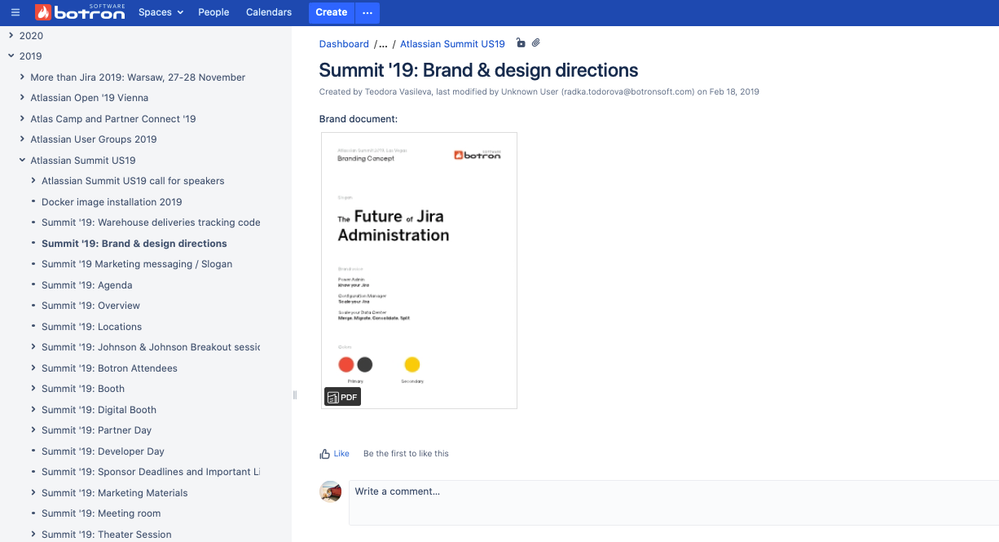
Task: Click the user avatar beside comment box
Action: tap(330, 492)
